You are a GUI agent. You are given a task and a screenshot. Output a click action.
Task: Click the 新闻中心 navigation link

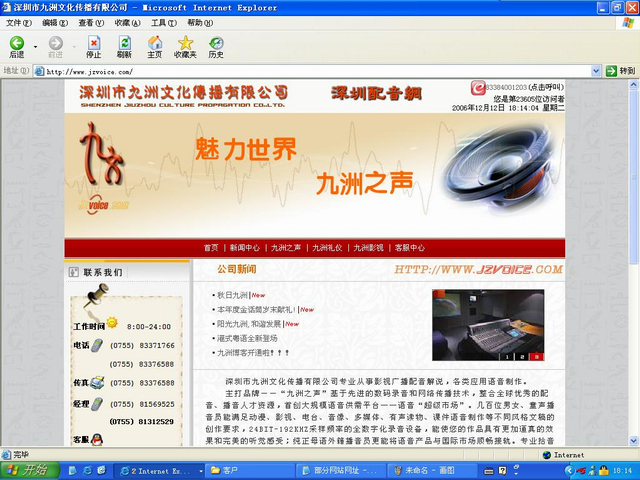click(x=245, y=247)
